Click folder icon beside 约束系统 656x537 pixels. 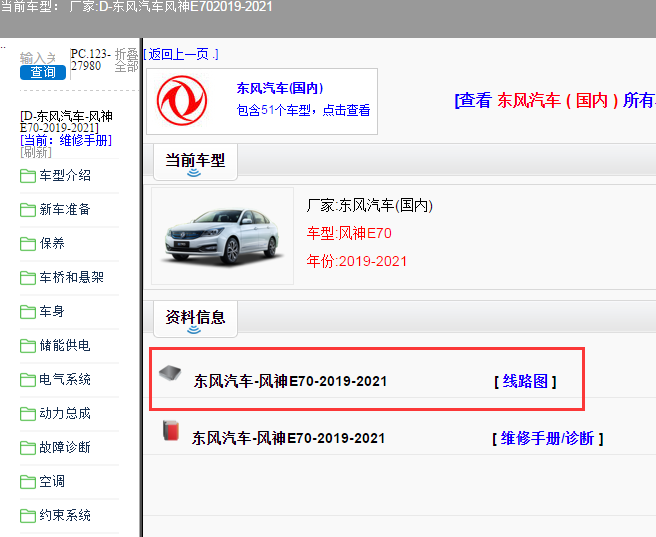click(28, 516)
